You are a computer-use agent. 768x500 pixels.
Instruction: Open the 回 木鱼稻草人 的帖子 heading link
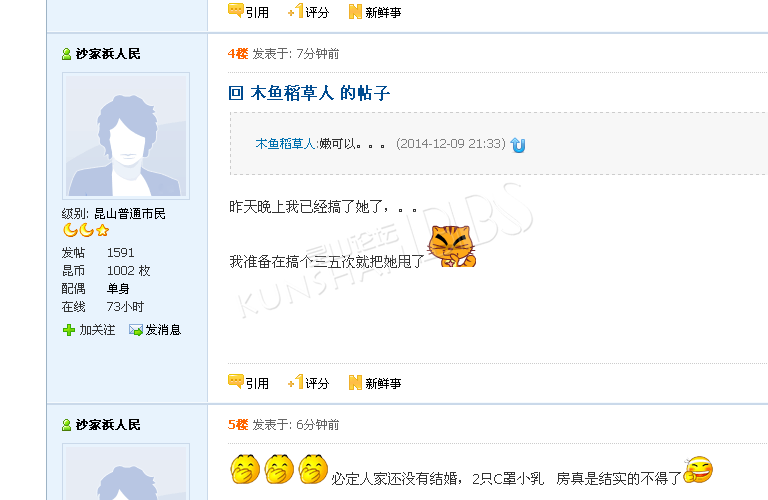pos(309,93)
